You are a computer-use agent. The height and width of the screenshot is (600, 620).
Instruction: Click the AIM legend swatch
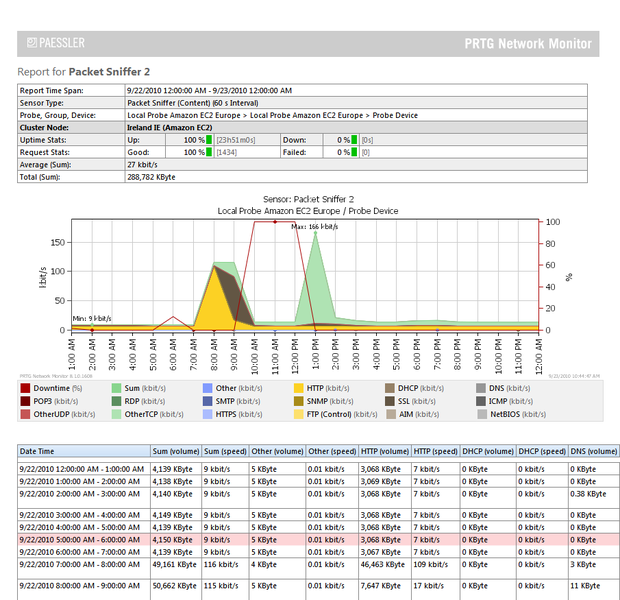point(391,414)
